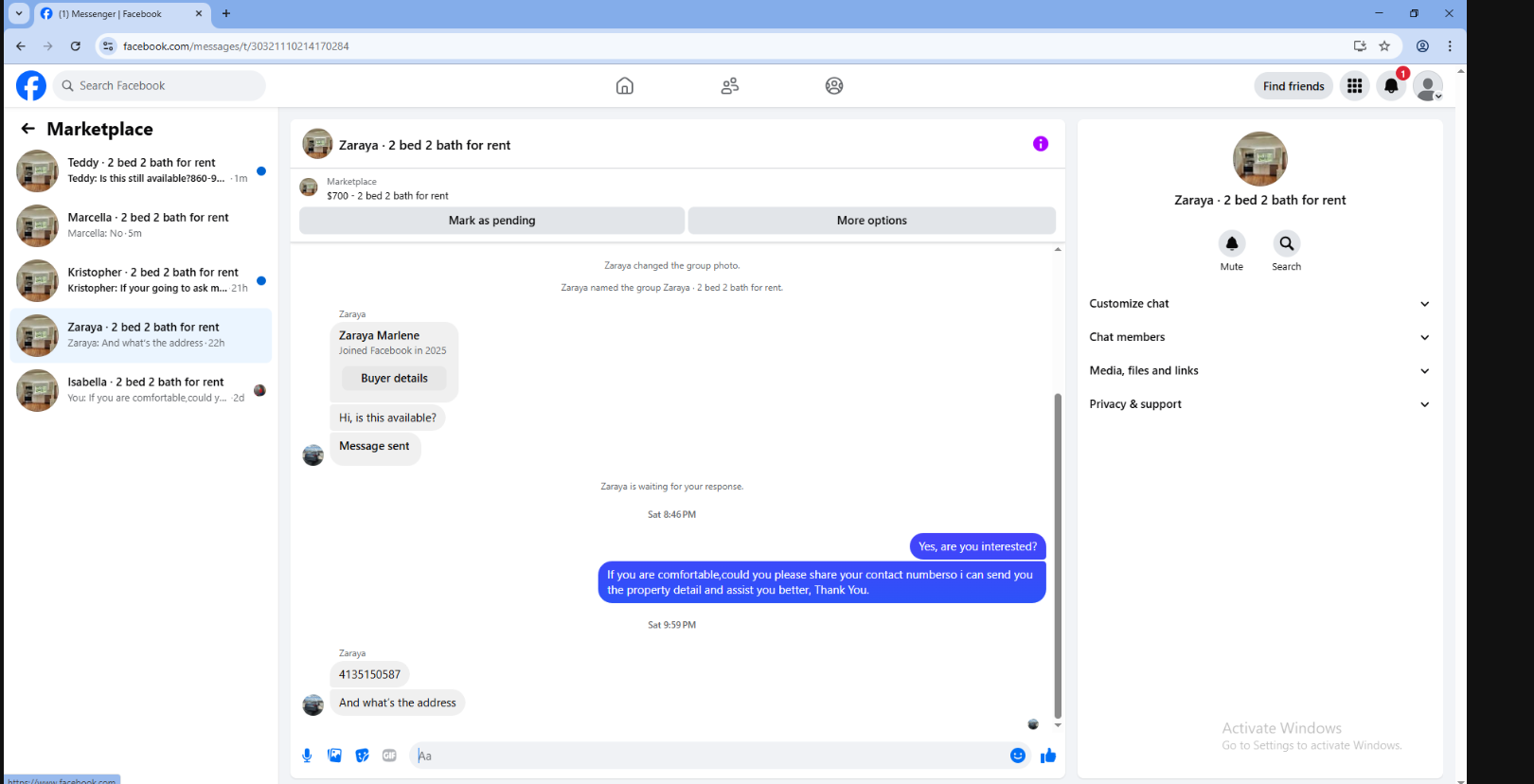
Task: Open the $700 listing link in header
Action: tap(387, 196)
